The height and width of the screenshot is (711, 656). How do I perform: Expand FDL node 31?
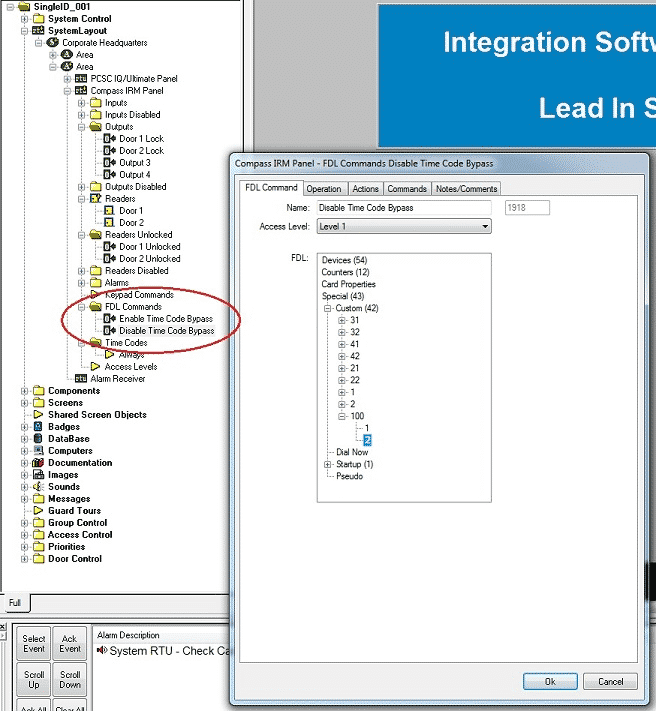[342, 320]
